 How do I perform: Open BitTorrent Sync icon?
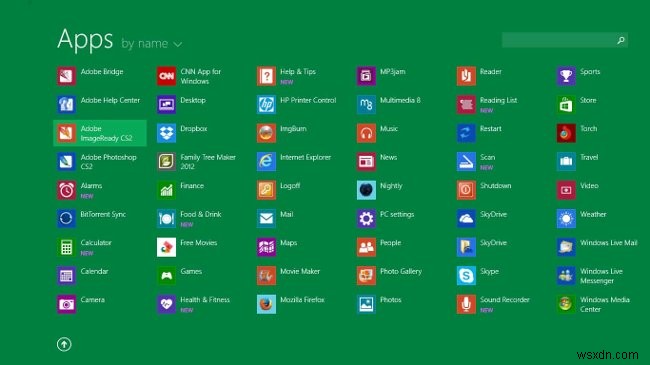point(66,219)
